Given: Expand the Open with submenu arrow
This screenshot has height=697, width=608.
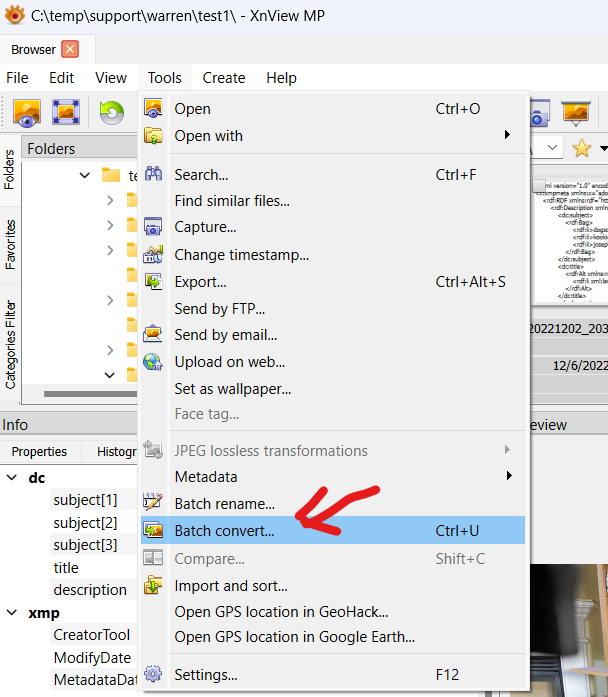Looking at the screenshot, I should tap(507, 135).
